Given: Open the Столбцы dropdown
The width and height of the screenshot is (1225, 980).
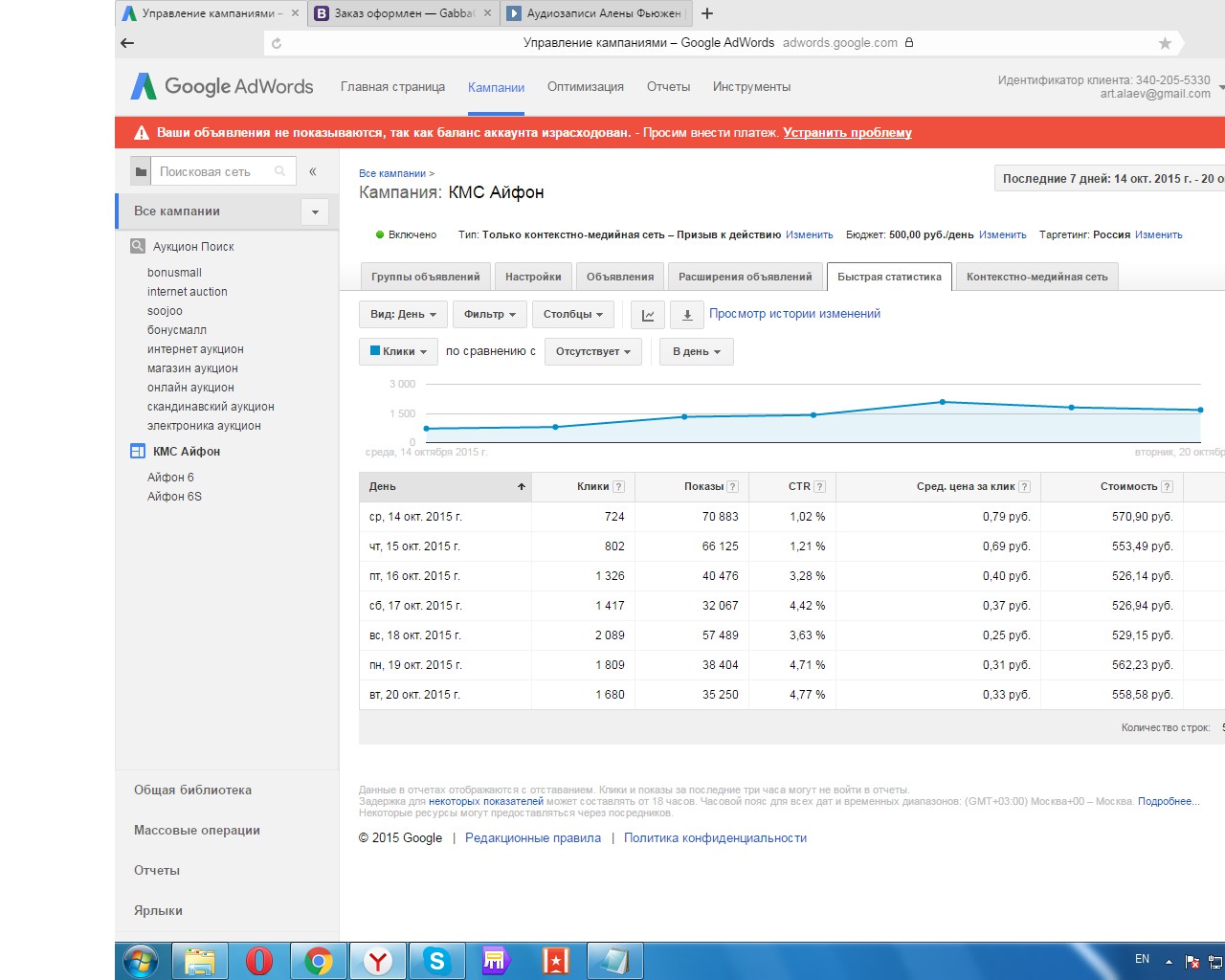Looking at the screenshot, I should pos(573,314).
